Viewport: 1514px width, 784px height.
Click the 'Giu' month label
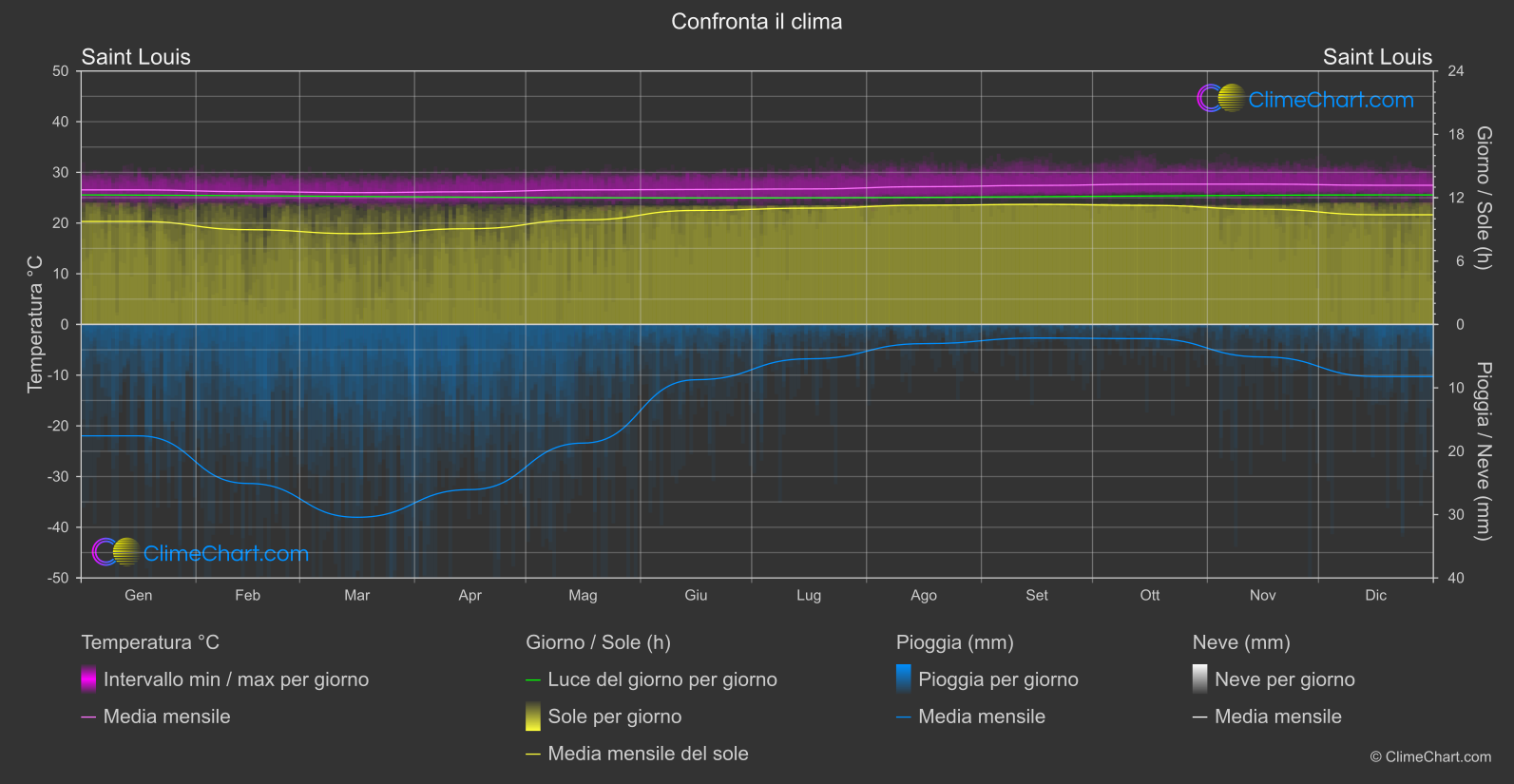click(x=696, y=595)
